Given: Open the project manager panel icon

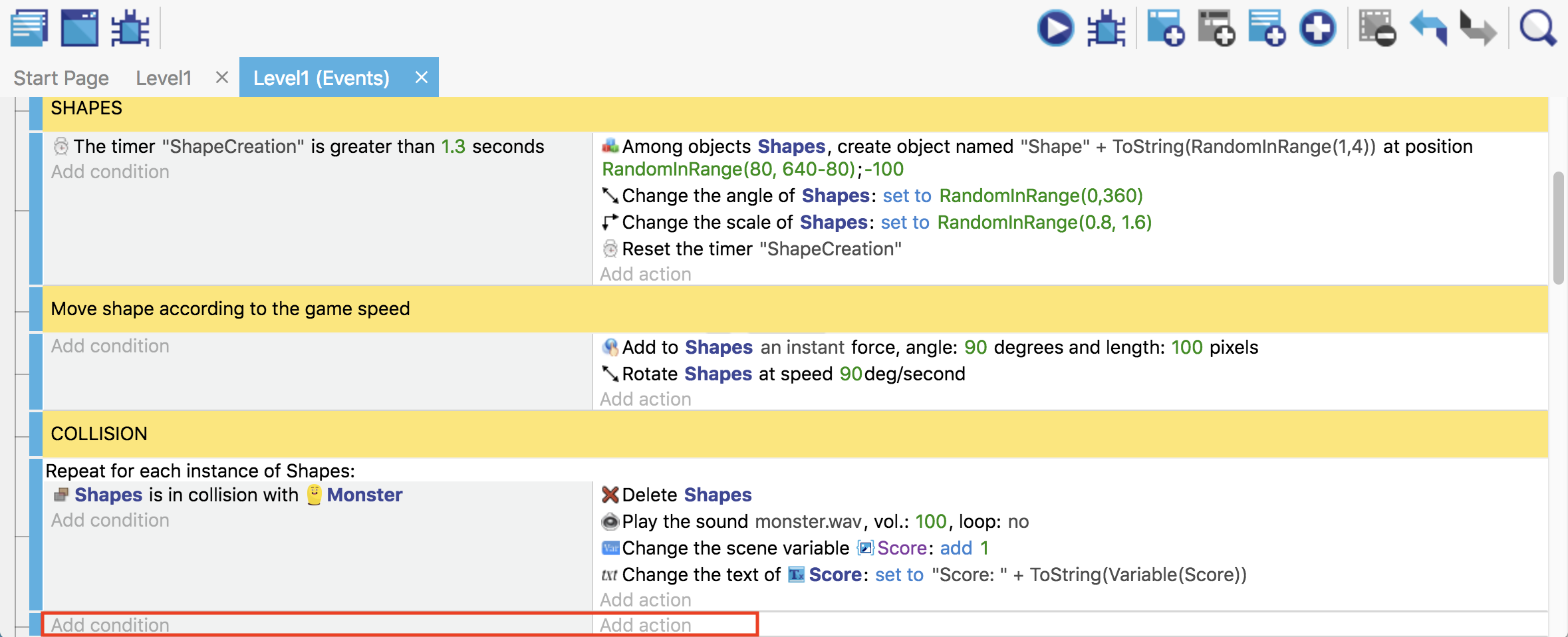Looking at the screenshot, I should tap(29, 28).
